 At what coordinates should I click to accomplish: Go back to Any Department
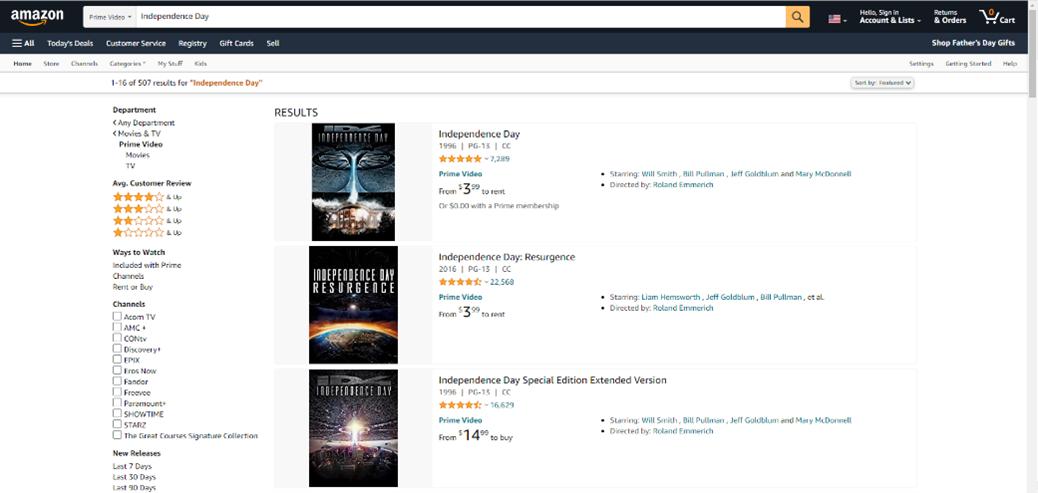pos(144,122)
